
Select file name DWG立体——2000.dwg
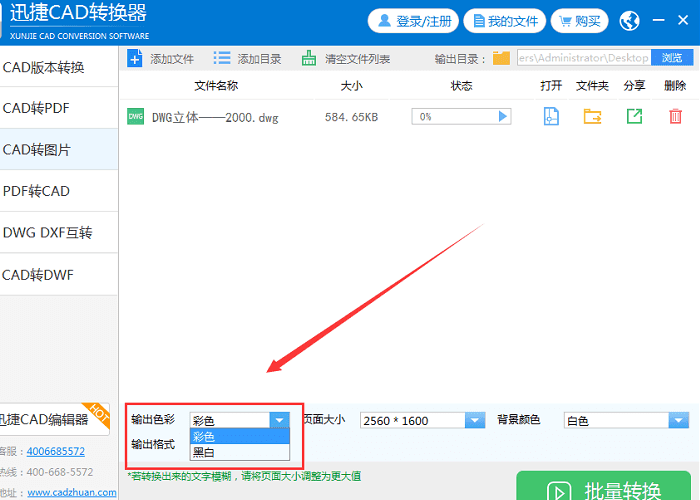[215, 117]
